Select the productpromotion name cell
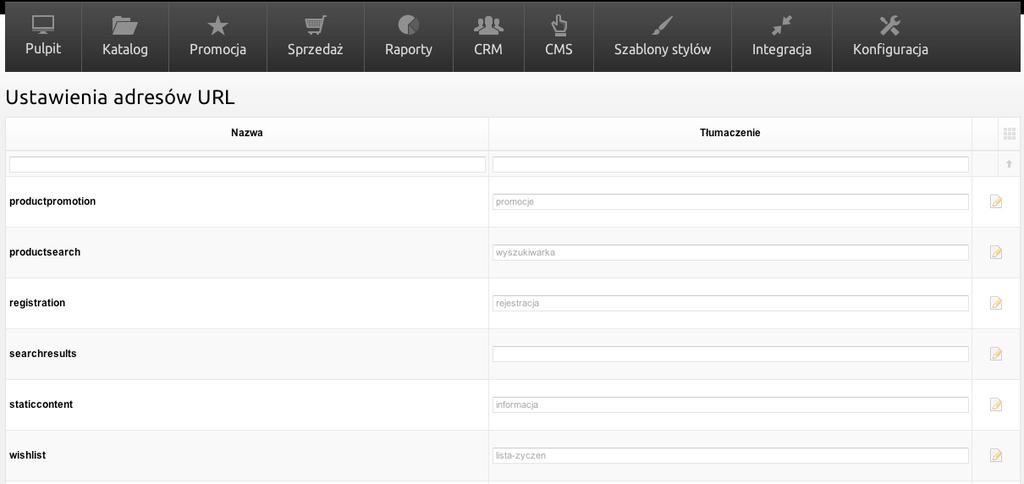Viewport: 1024px width, 484px height. tap(247, 202)
